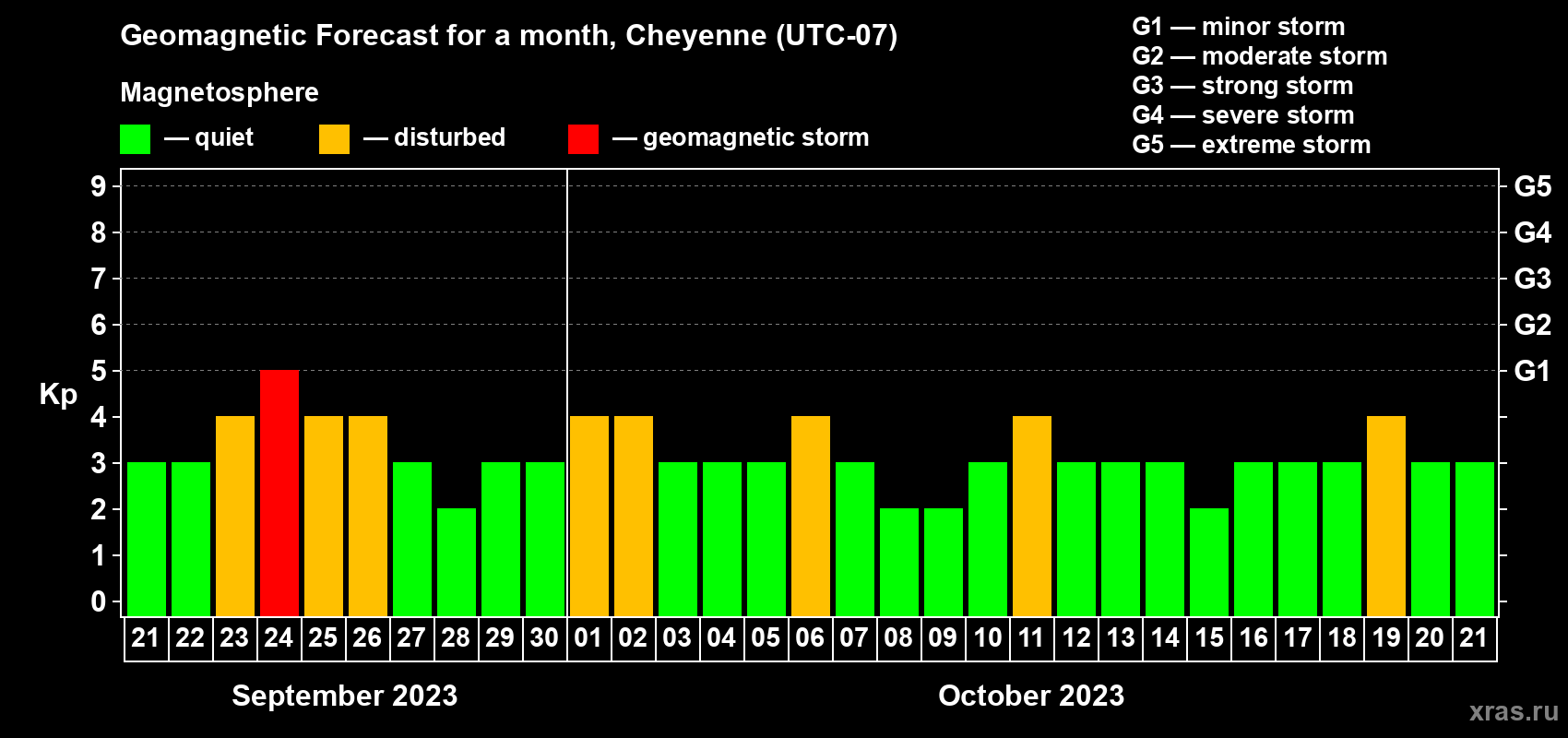Click the orange bar for October 01

pos(589,517)
